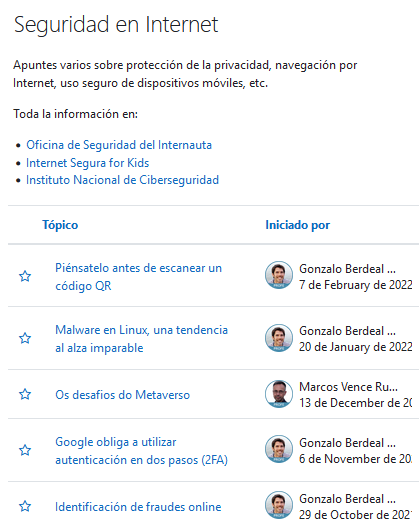Open Marcos Vence Ru... author name
The height and width of the screenshot is (529, 419).
point(348,387)
